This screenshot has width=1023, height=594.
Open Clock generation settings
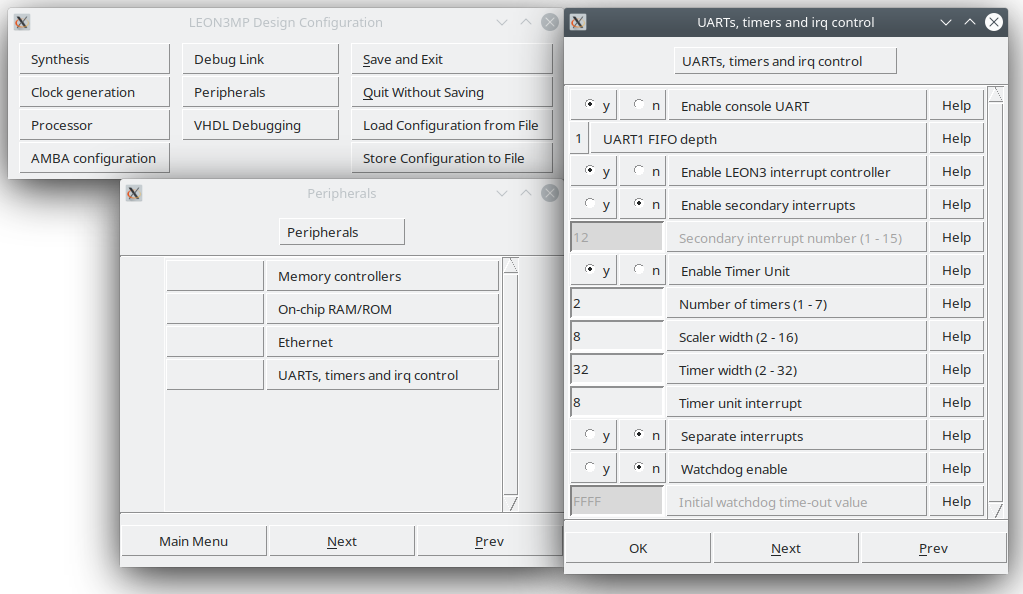[x=95, y=92]
